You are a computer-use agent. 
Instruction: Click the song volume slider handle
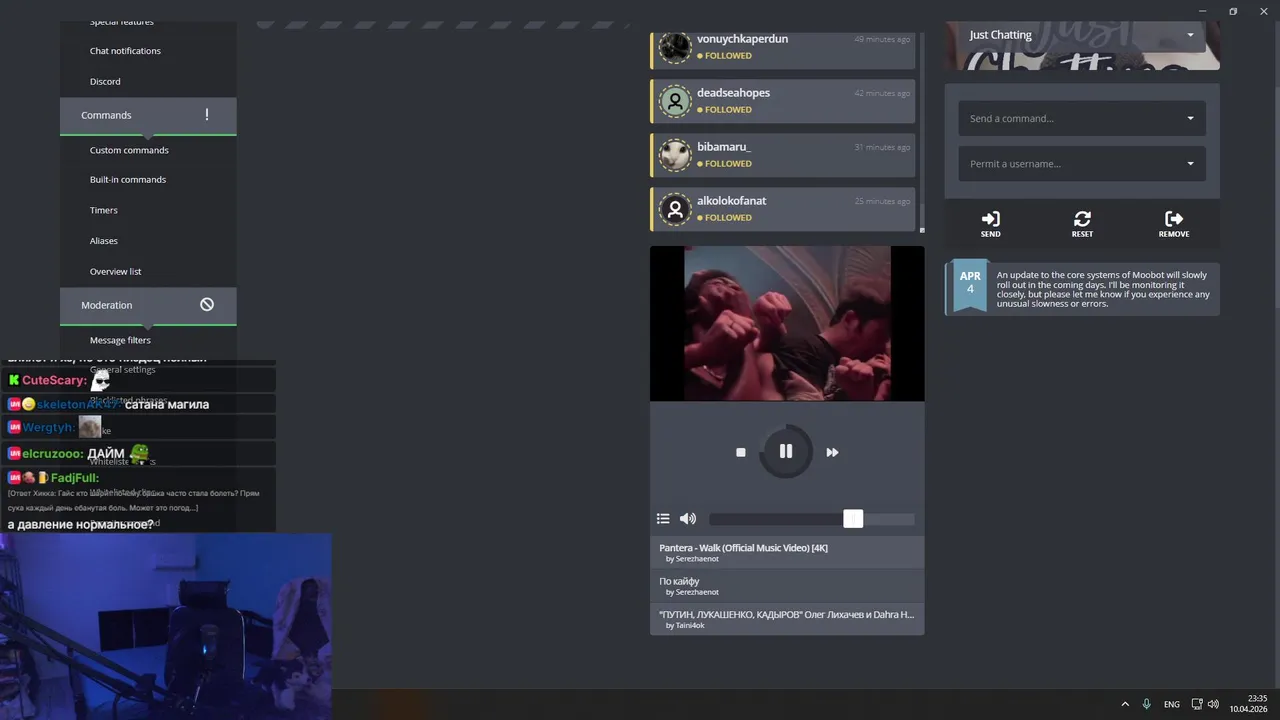[853, 518]
